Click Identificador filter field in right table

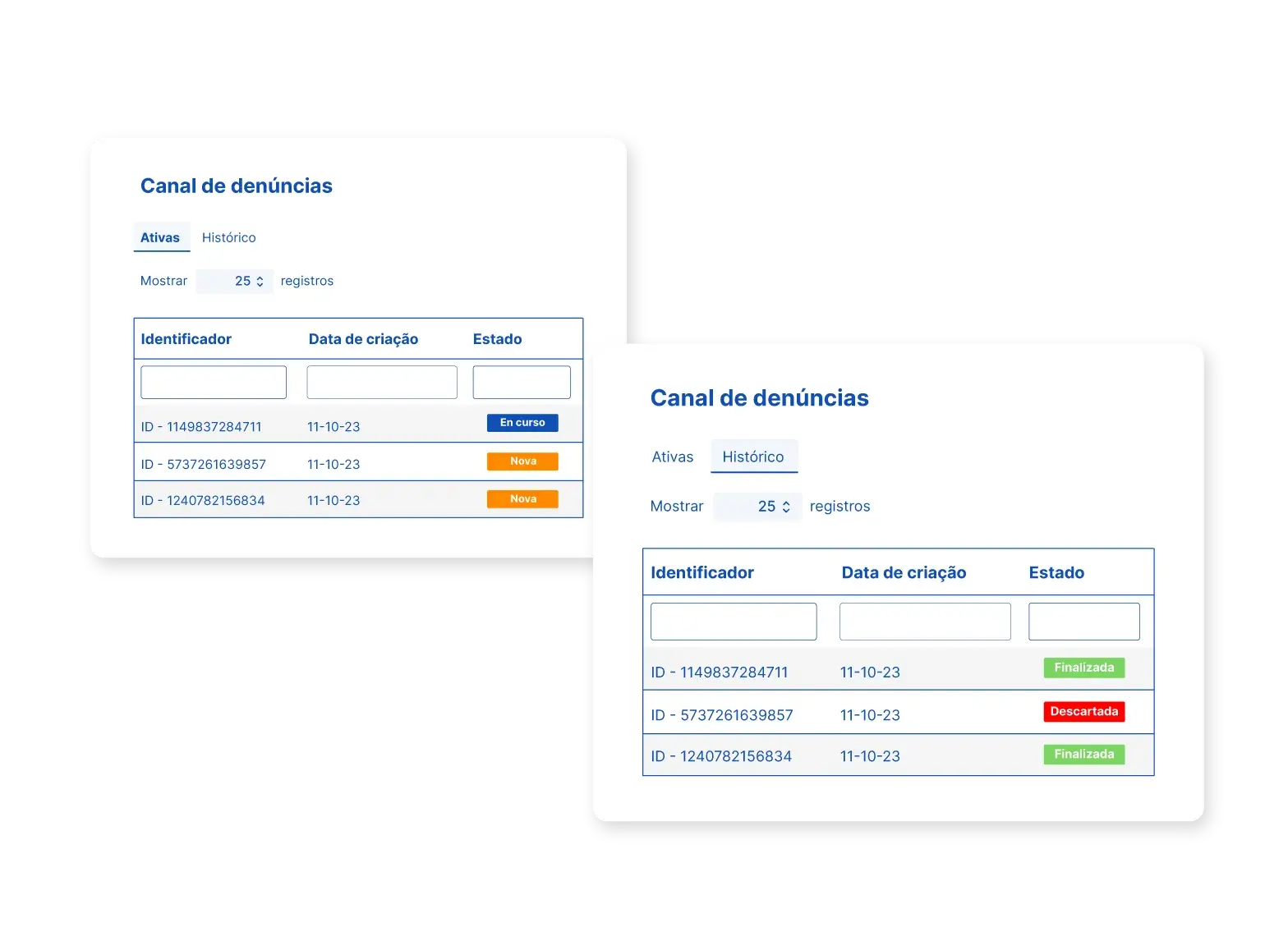[734, 622]
